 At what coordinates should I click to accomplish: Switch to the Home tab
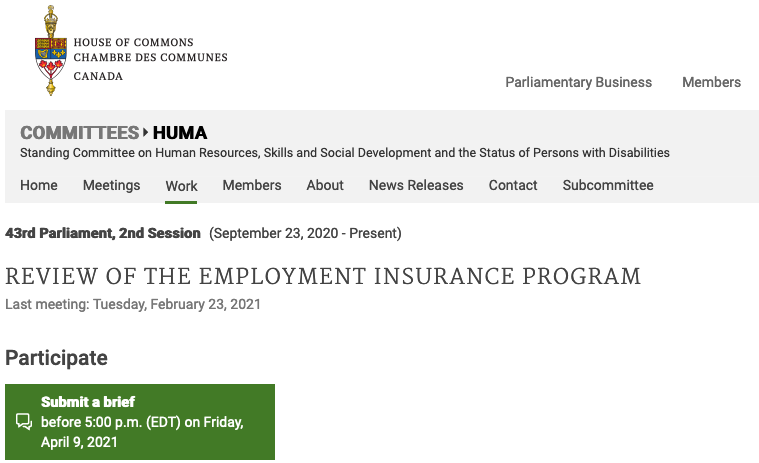pyautogui.click(x=39, y=185)
